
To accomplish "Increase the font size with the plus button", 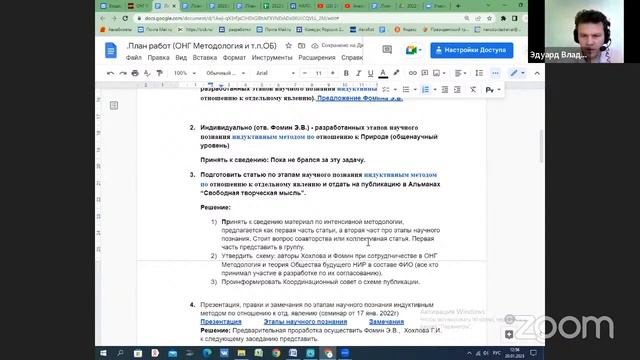I will 333,73.
